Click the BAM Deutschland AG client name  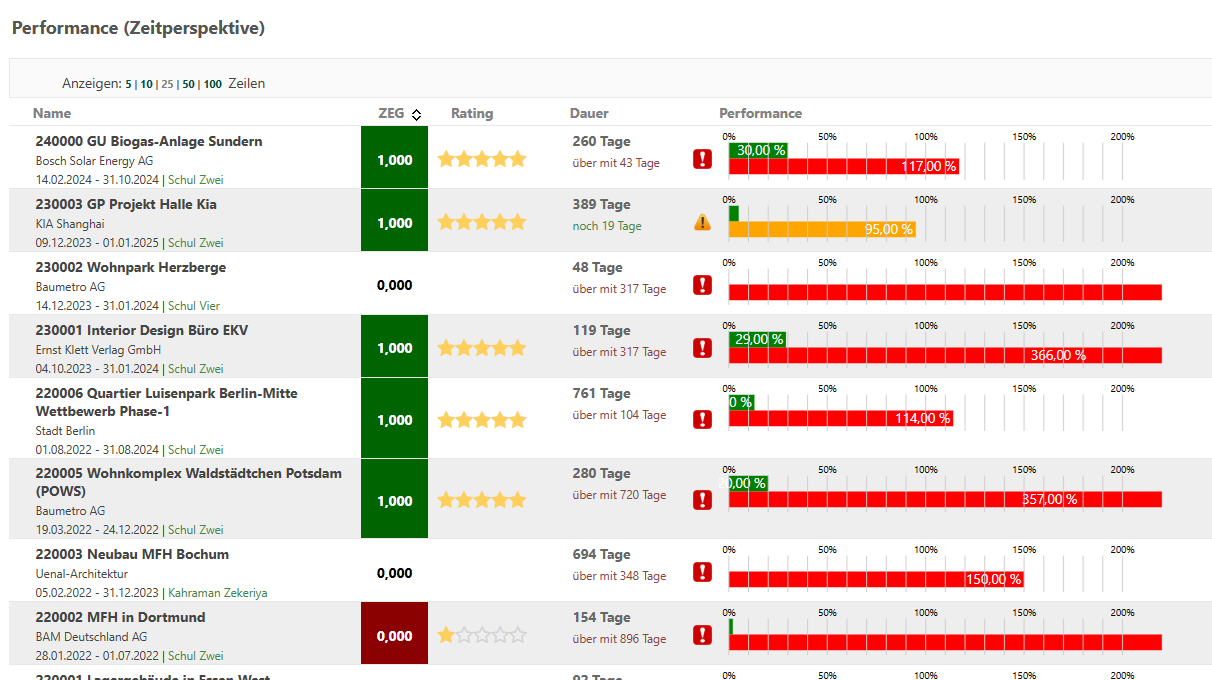click(91, 637)
